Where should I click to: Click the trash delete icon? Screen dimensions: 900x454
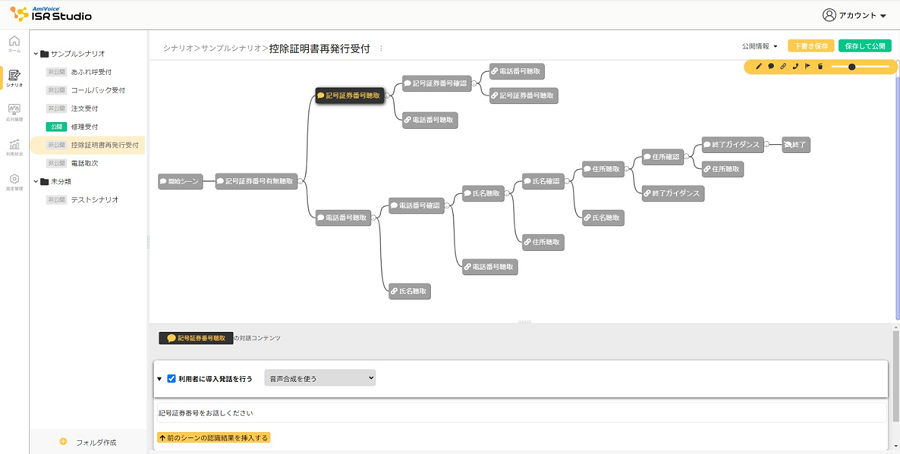point(820,67)
